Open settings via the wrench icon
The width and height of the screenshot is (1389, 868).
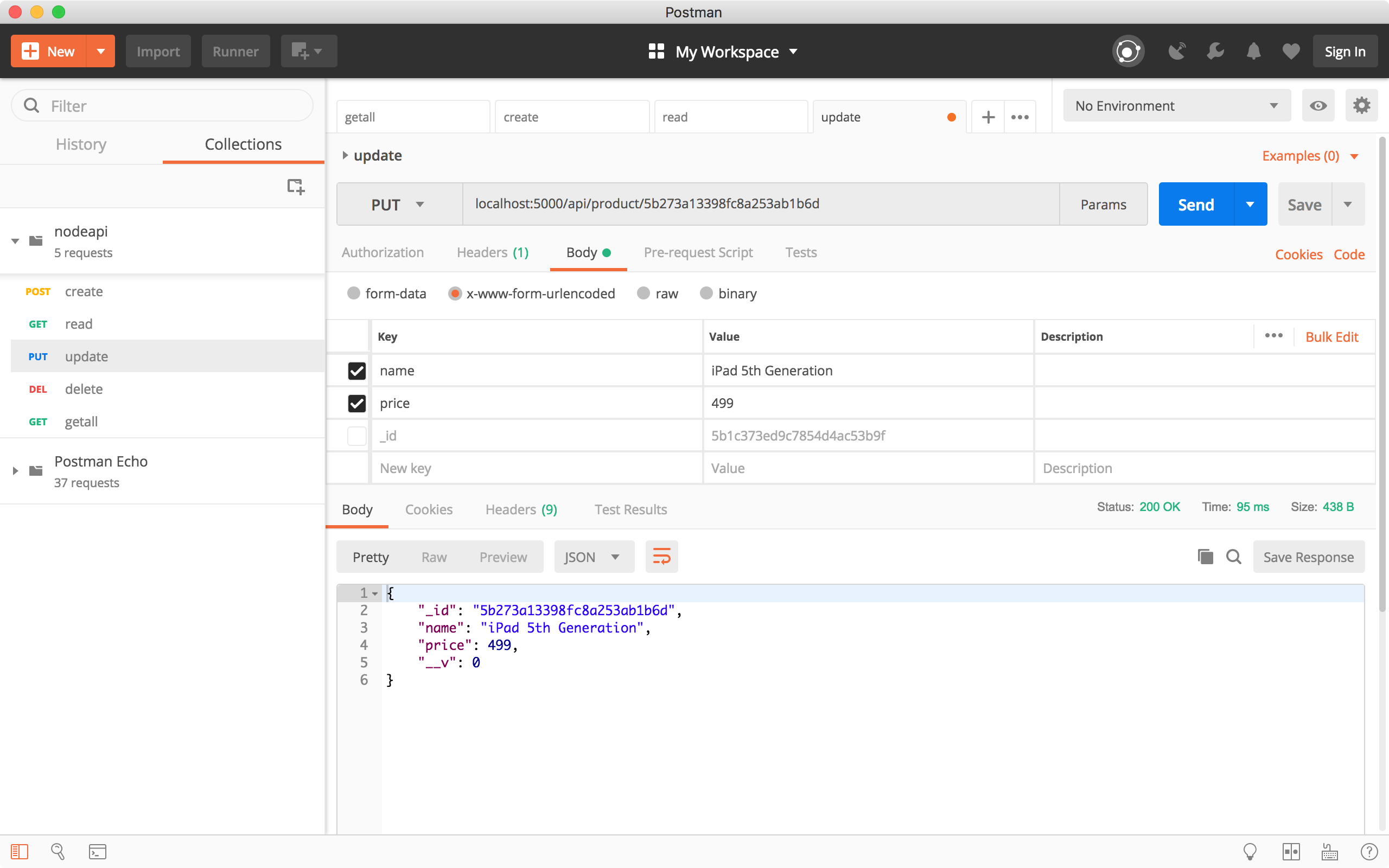[x=1215, y=52]
